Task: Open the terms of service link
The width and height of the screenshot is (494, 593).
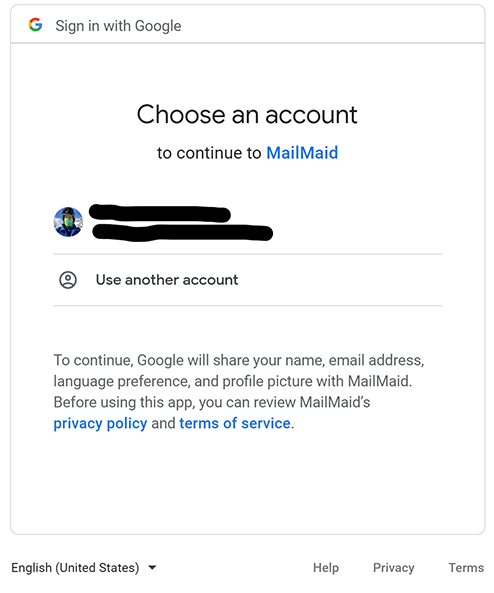Action: pyautogui.click(x=235, y=423)
